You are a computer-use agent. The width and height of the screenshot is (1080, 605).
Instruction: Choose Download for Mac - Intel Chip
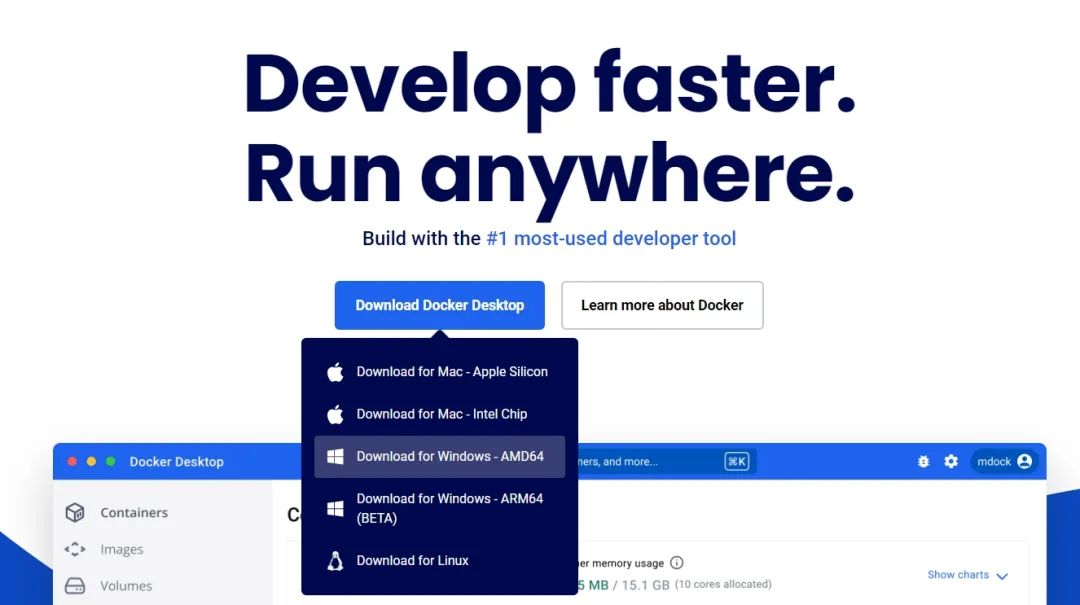click(x=439, y=414)
